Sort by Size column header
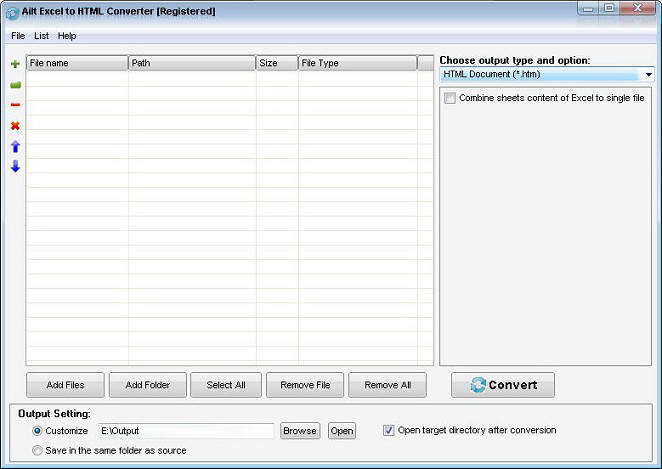Image resolution: width=662 pixels, height=469 pixels. coord(277,63)
